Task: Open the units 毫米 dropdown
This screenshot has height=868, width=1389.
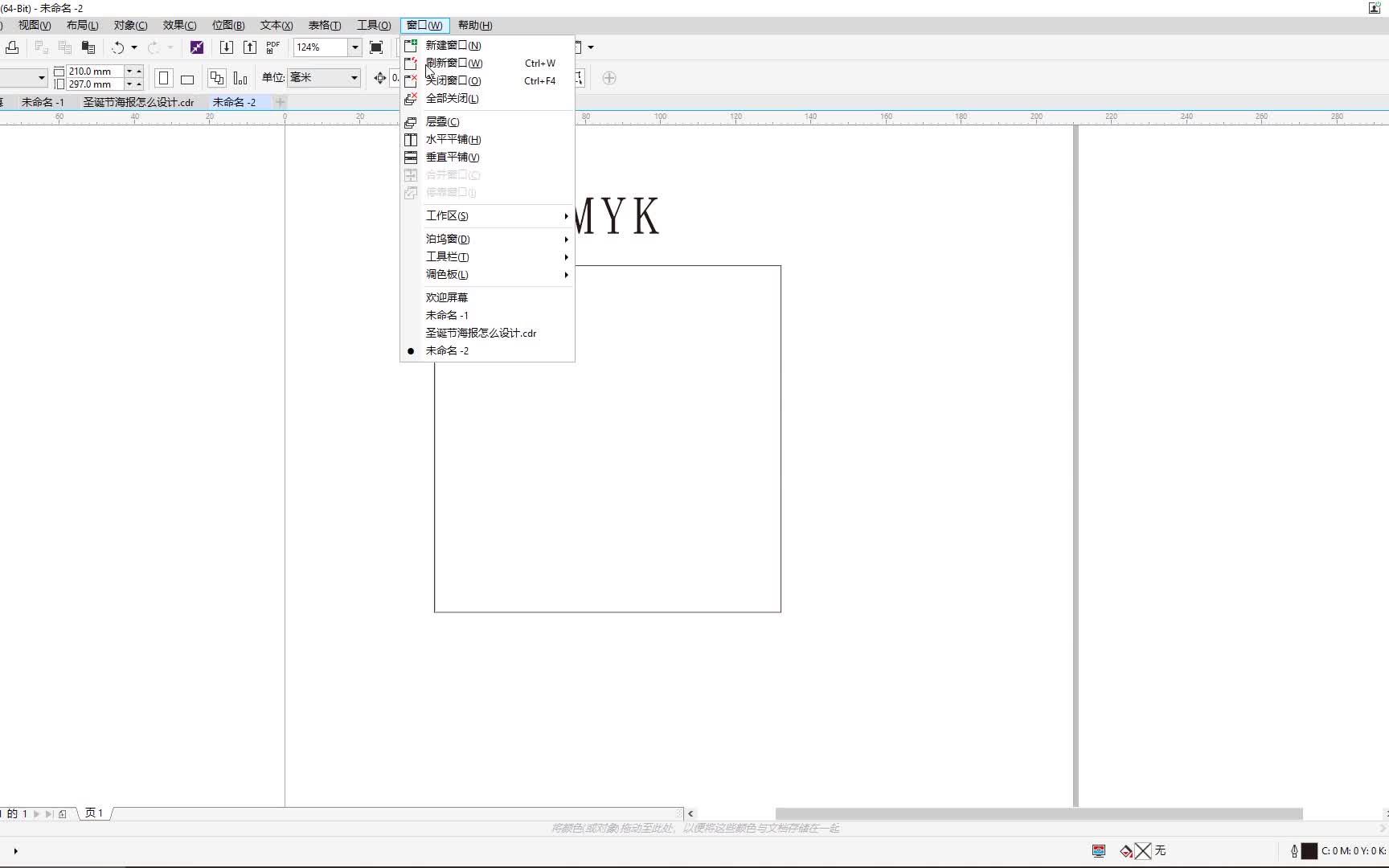Action: click(x=354, y=78)
